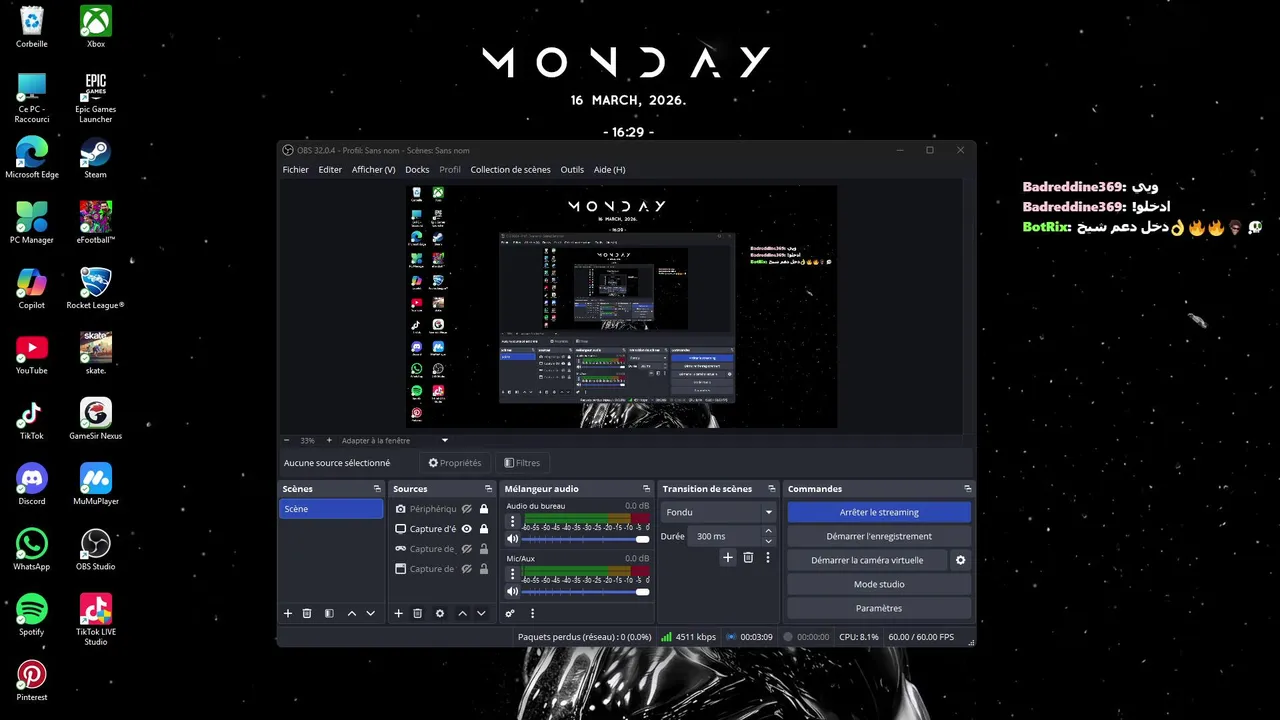Open the virtual camera settings gear
1280x720 pixels.
coord(961,560)
